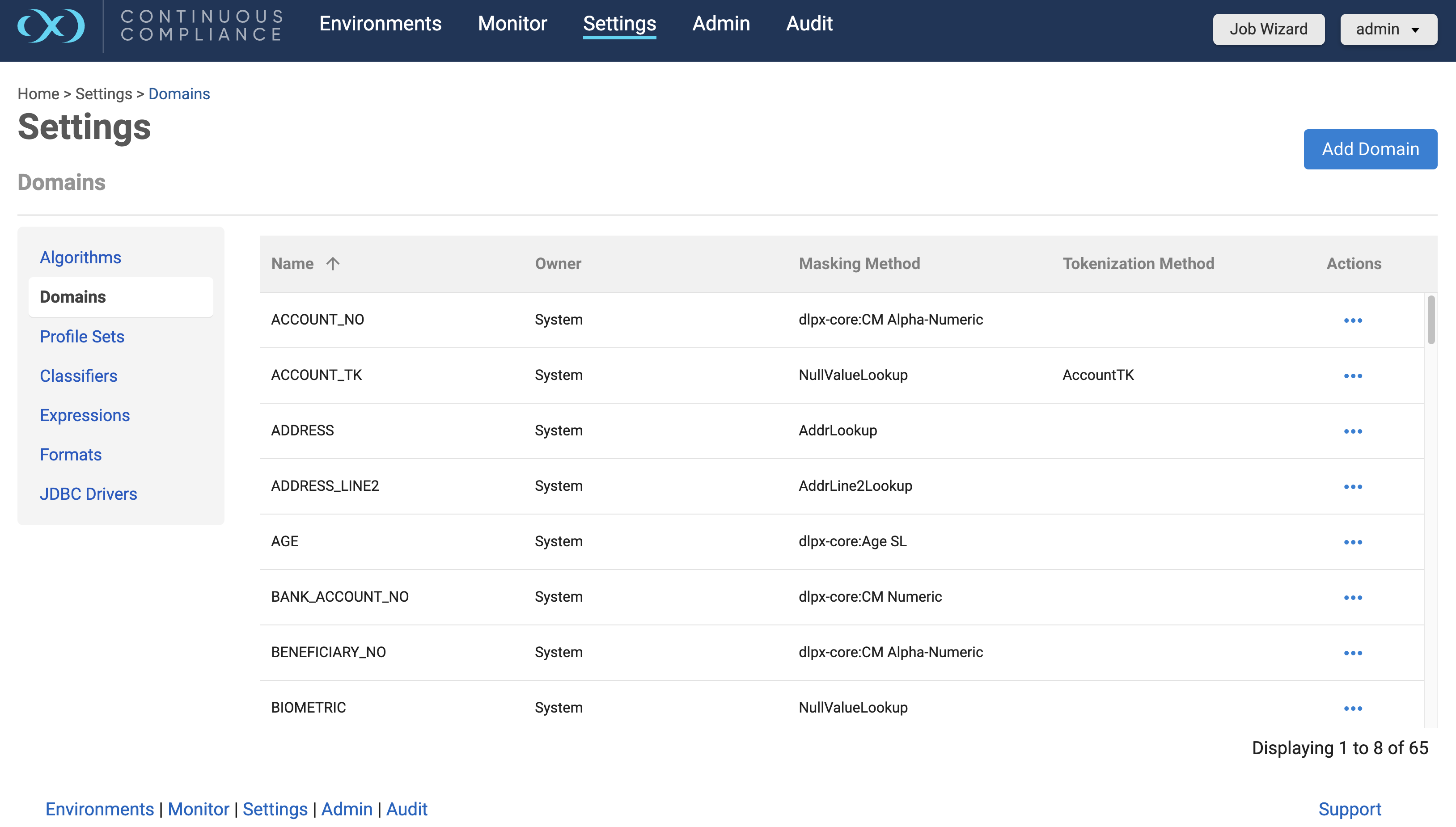Click the domains table vertical scrollbar
This screenshot has width=1456, height=827.
tap(1431, 321)
